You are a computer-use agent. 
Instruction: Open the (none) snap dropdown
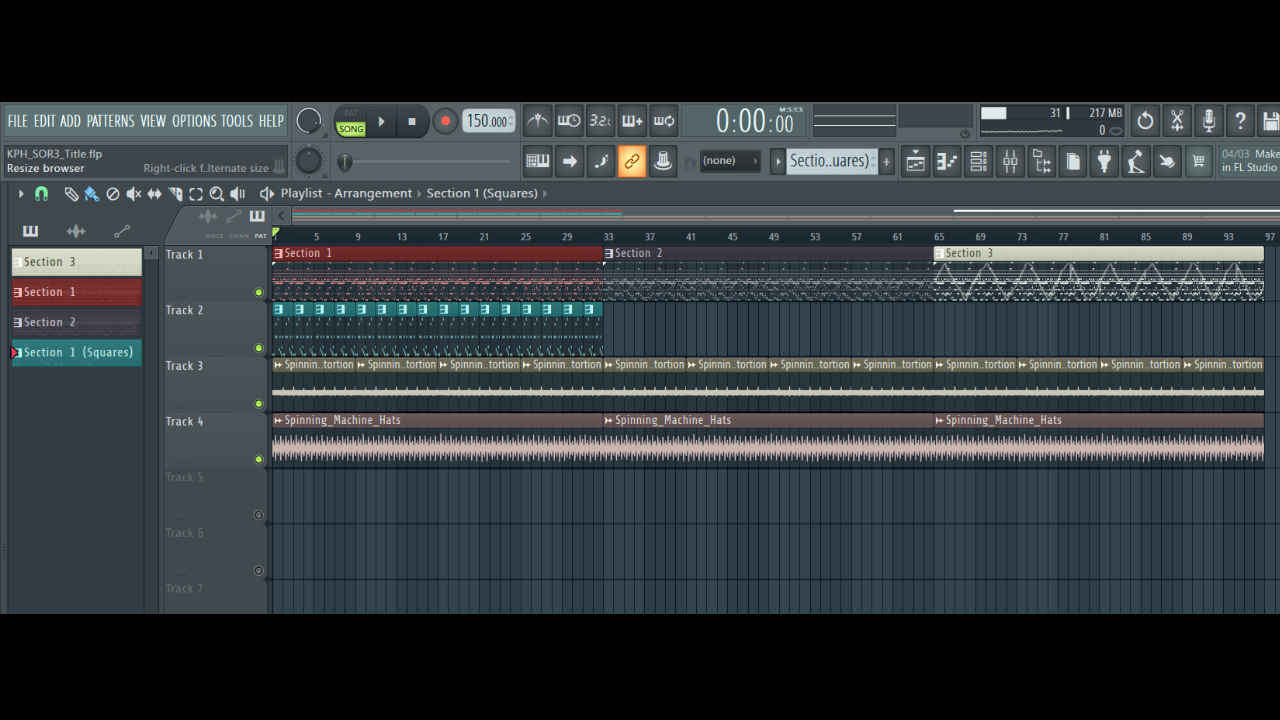tap(730, 161)
